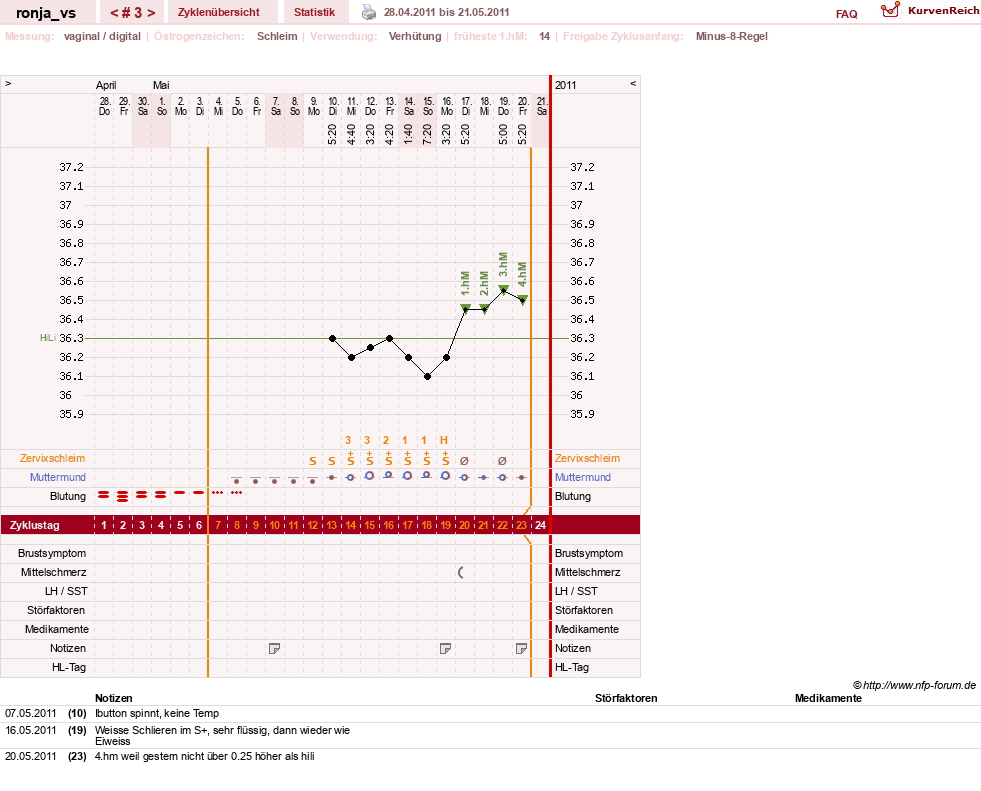Click the 'vaginal / digital' measurement value

click(x=102, y=36)
